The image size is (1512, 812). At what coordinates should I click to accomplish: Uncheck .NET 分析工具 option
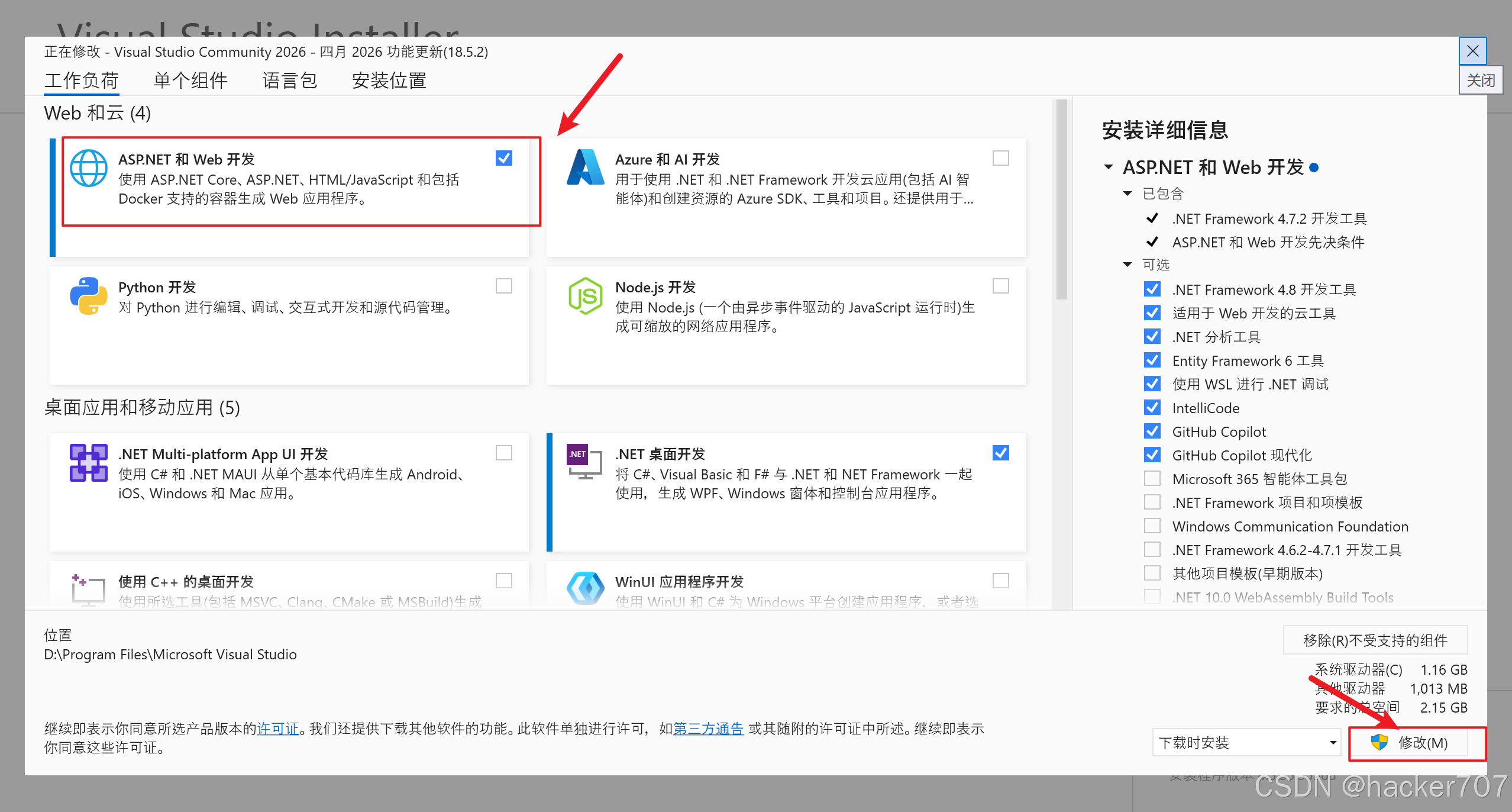(1152, 336)
